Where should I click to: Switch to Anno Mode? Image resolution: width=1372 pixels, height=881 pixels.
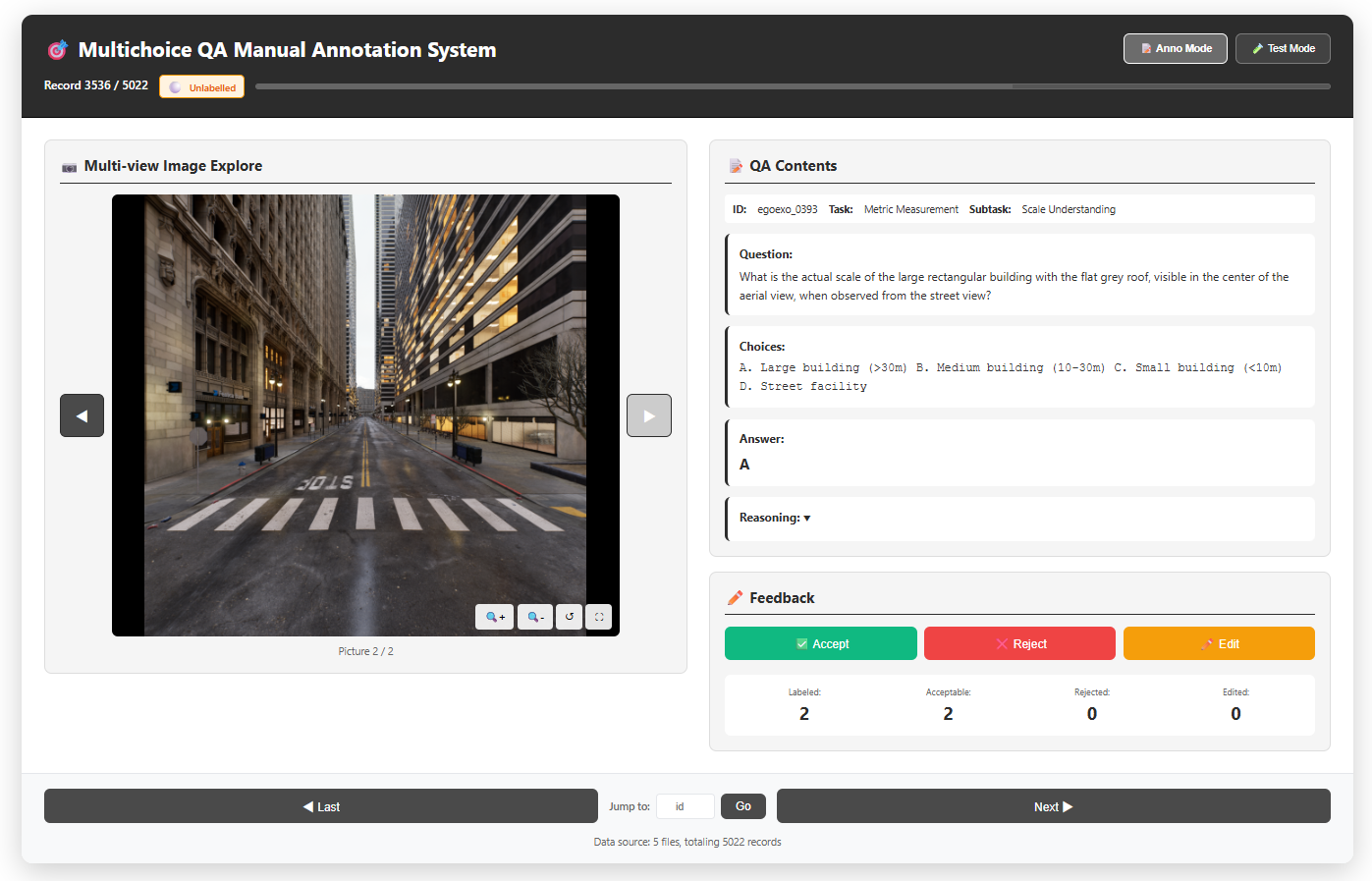click(x=1175, y=48)
